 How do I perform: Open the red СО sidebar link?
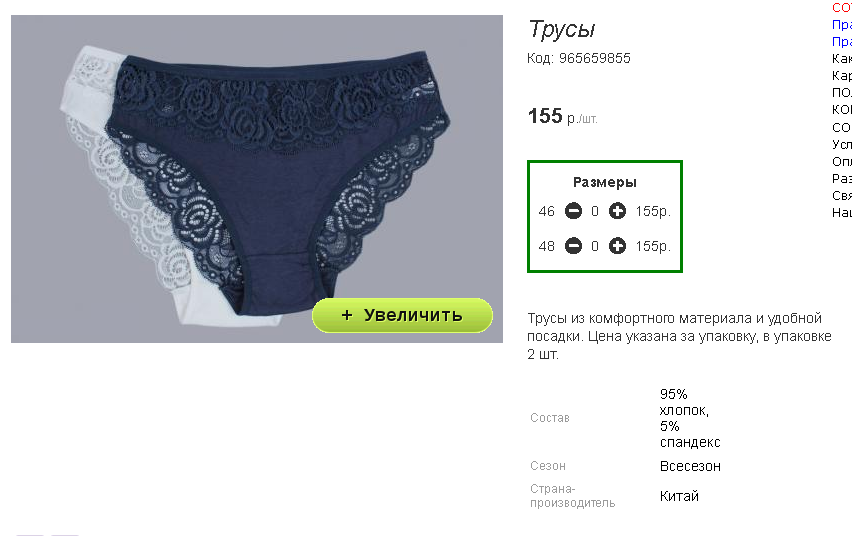point(842,8)
